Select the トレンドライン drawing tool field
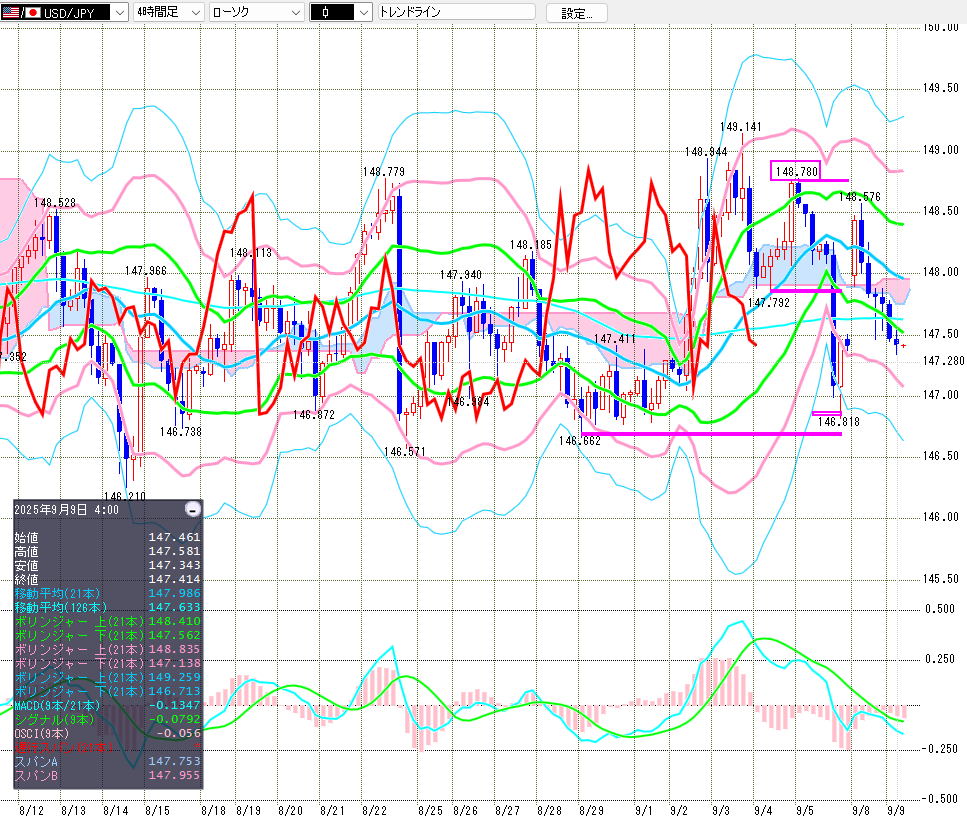The image size is (967, 820). pos(456,12)
